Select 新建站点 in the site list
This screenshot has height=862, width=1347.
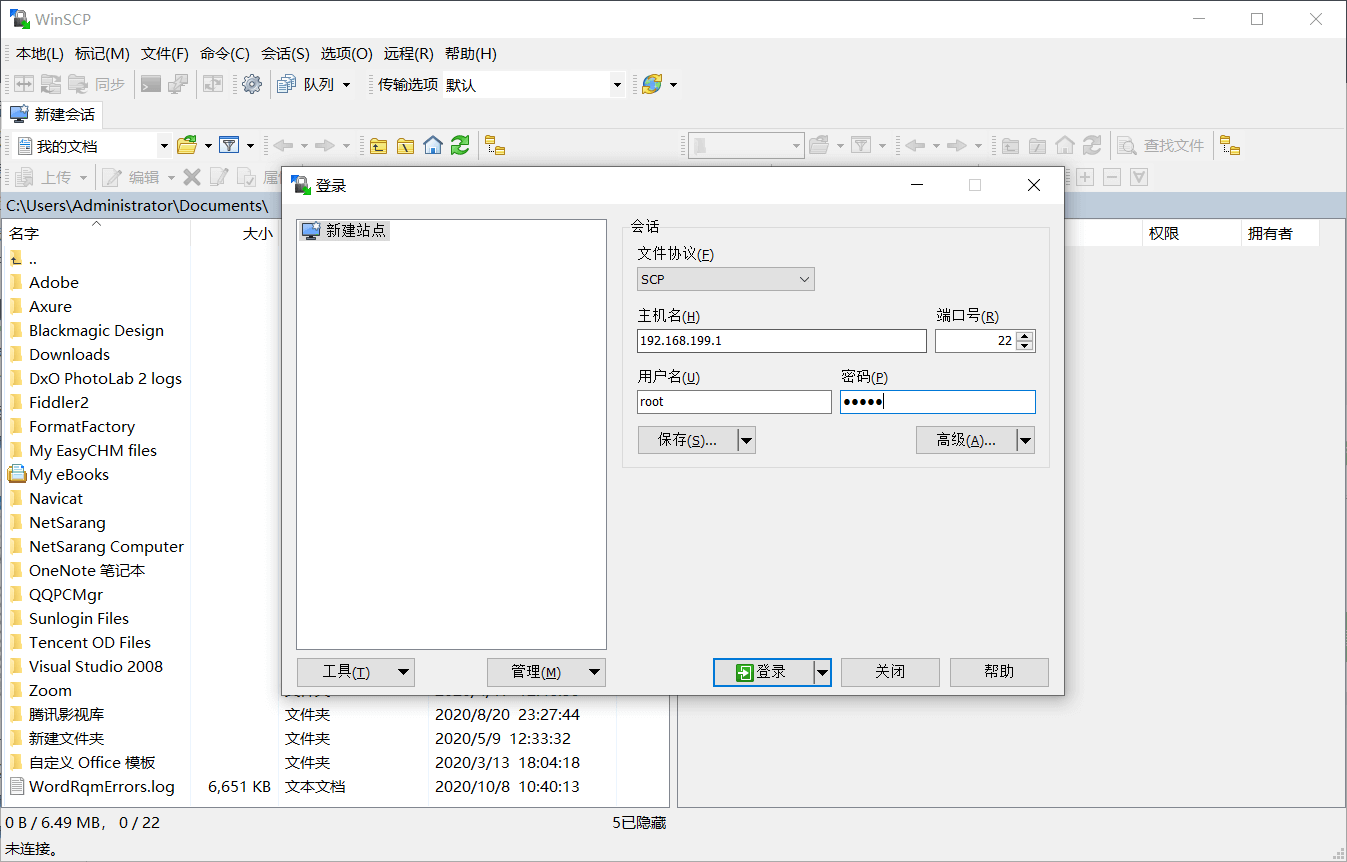[x=345, y=231]
